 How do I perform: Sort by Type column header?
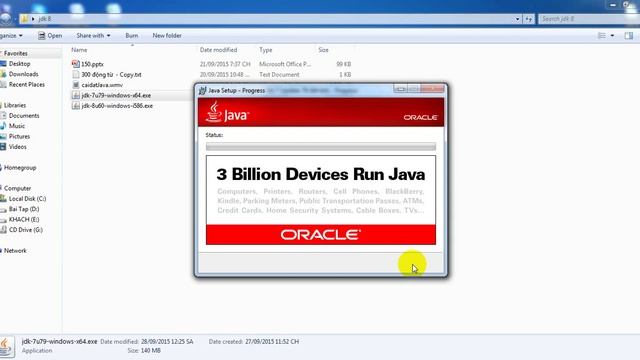pos(266,50)
